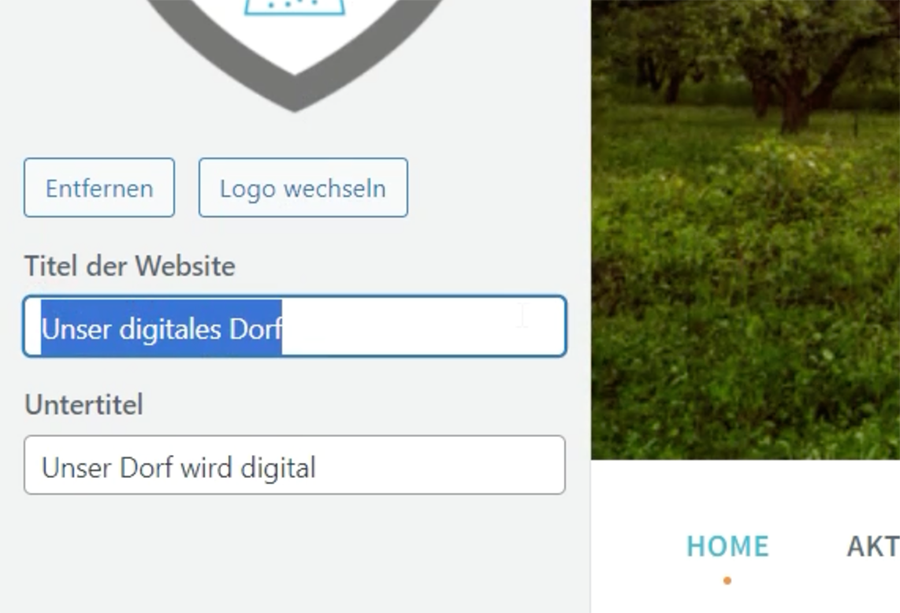900x613 pixels.
Task: Open the Logo wechseln dialog
Action: pyautogui.click(x=303, y=188)
